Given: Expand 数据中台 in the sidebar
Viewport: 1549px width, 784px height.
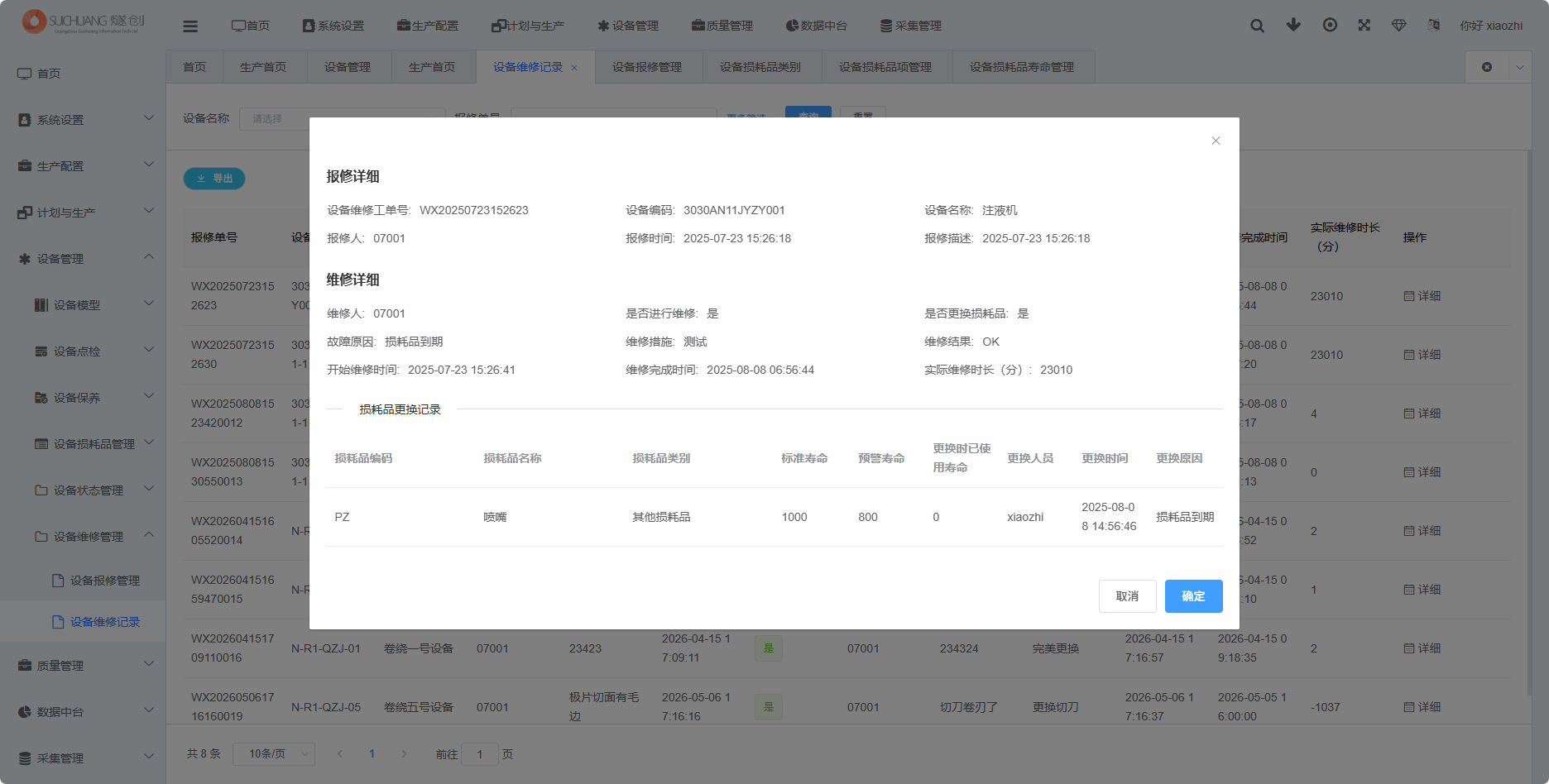Looking at the screenshot, I should pyautogui.click(x=83, y=712).
